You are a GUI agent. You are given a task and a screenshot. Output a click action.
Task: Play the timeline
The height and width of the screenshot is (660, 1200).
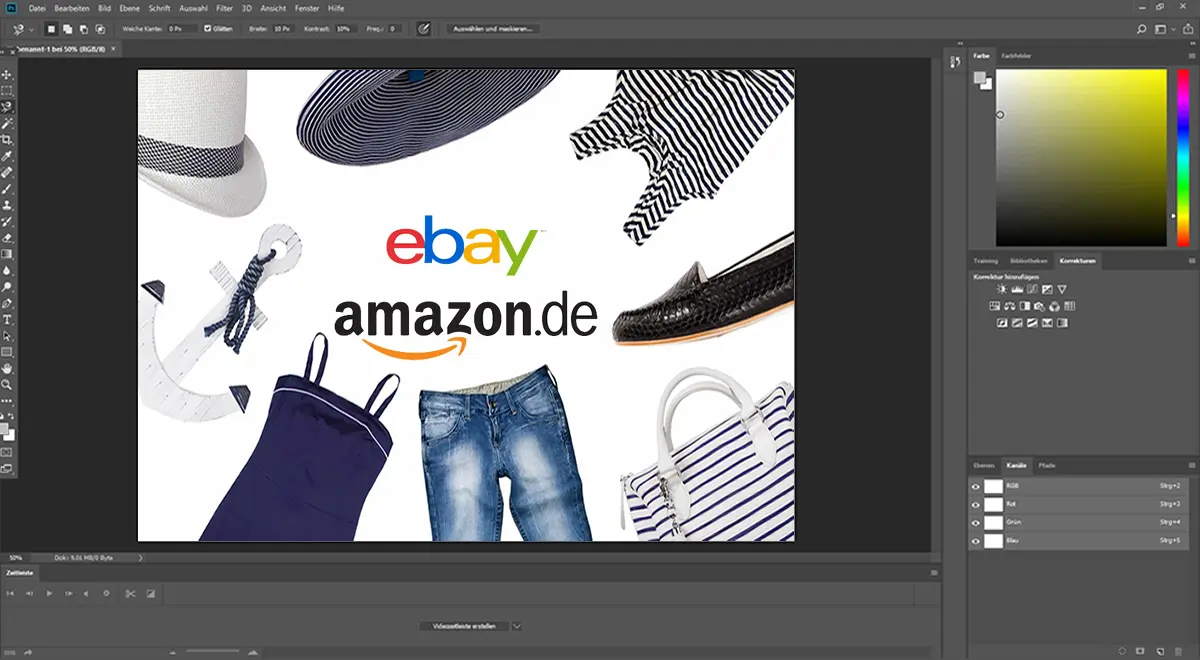[x=49, y=594]
